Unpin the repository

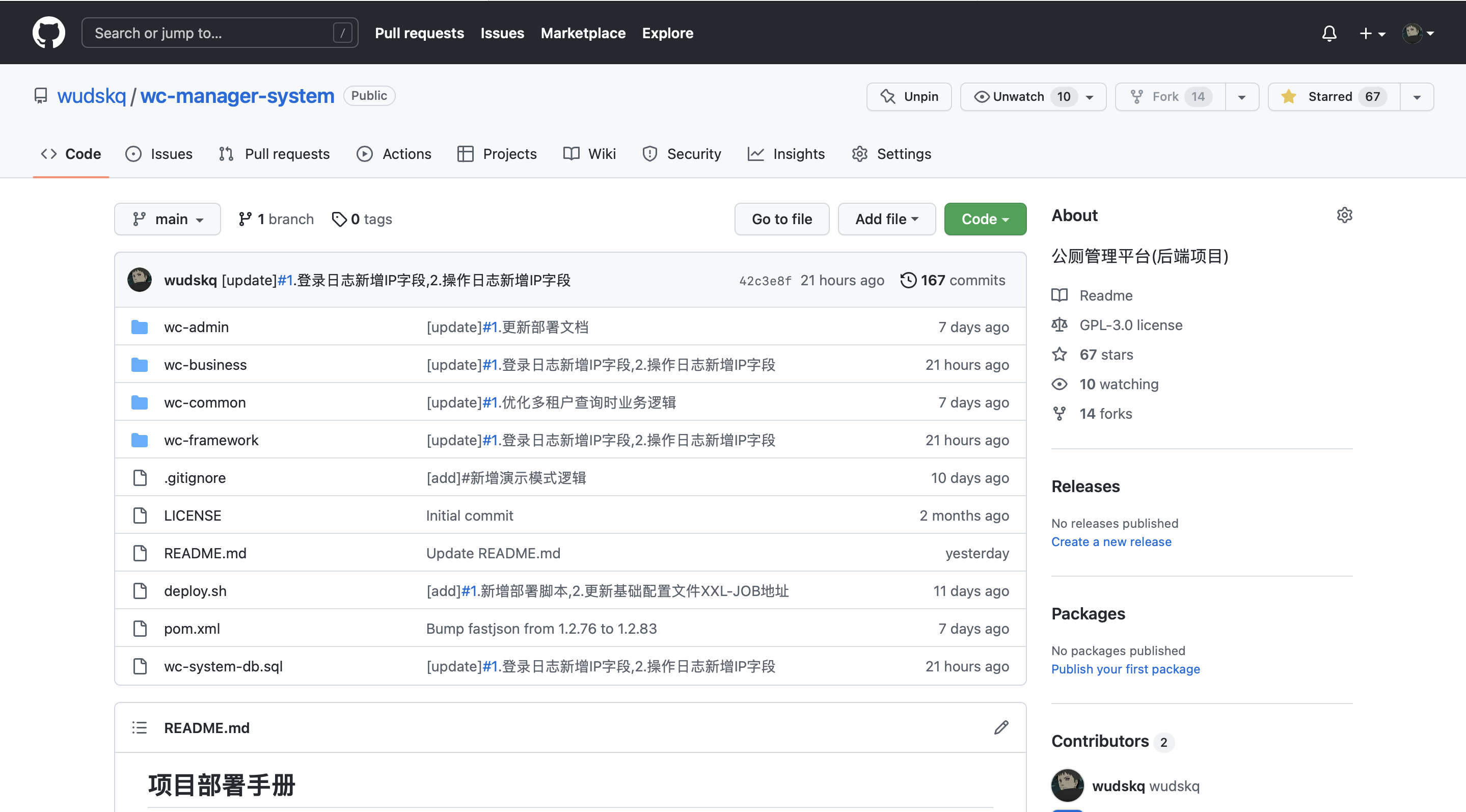(x=909, y=97)
